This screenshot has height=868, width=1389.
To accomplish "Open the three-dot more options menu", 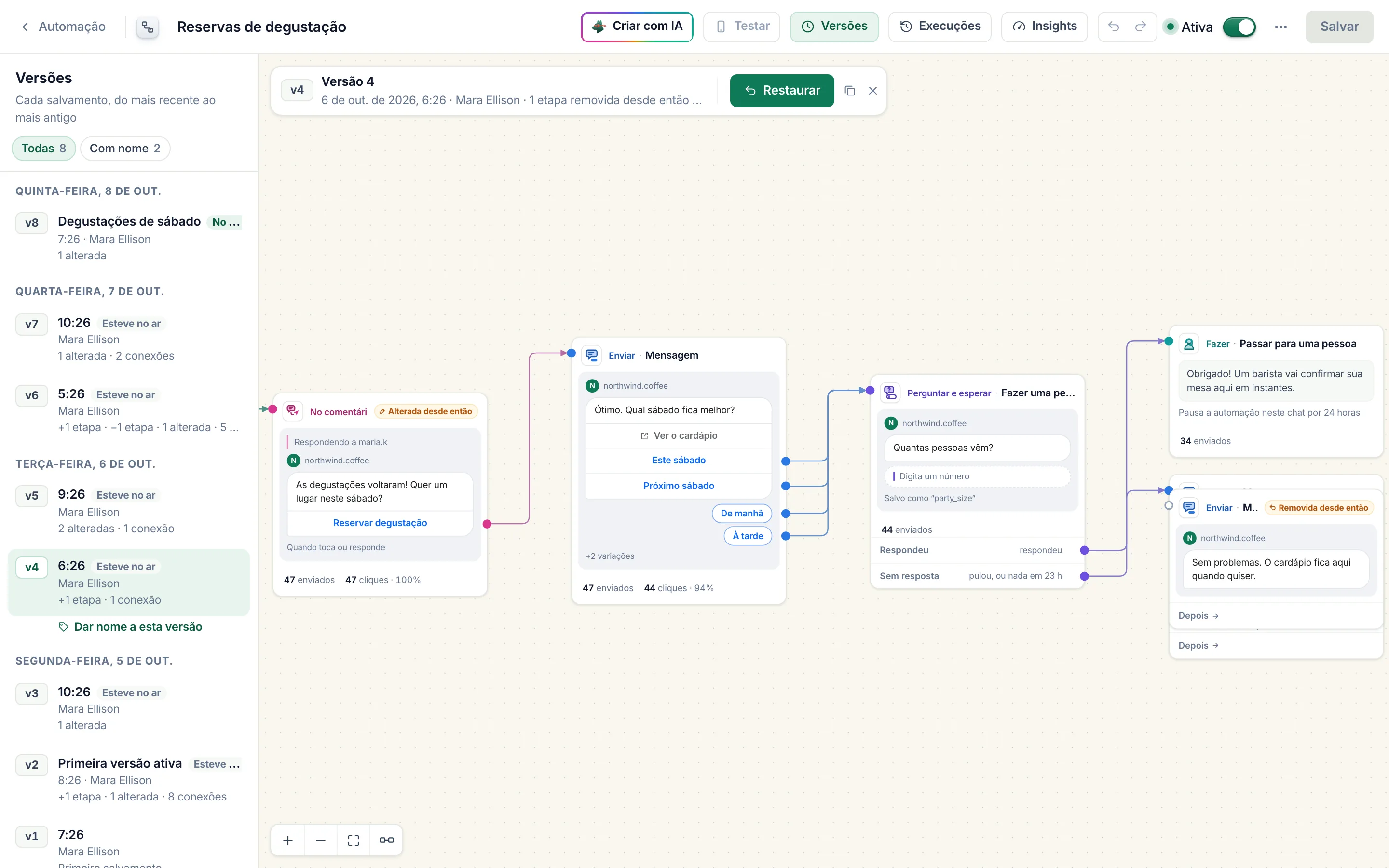I will click(1280, 27).
